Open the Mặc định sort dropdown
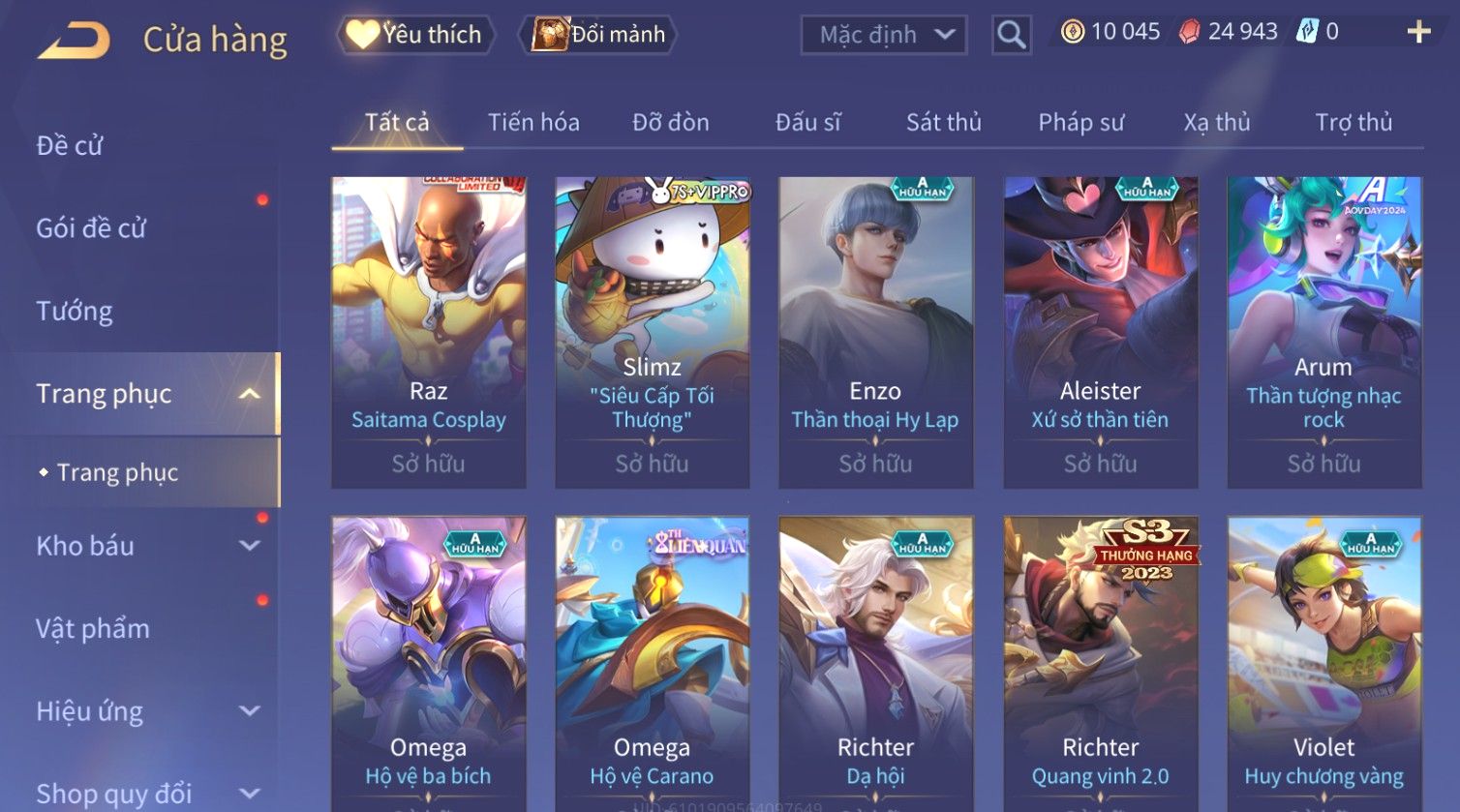The image size is (1460, 812). point(884,35)
